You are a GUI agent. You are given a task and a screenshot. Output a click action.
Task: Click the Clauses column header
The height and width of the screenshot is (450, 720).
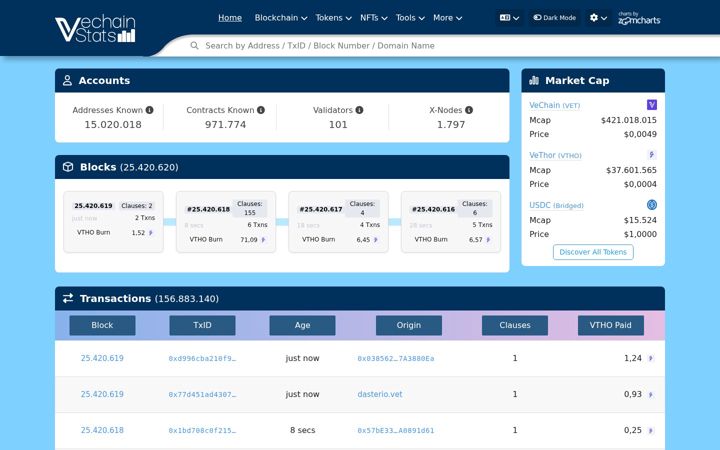pyautogui.click(x=515, y=325)
